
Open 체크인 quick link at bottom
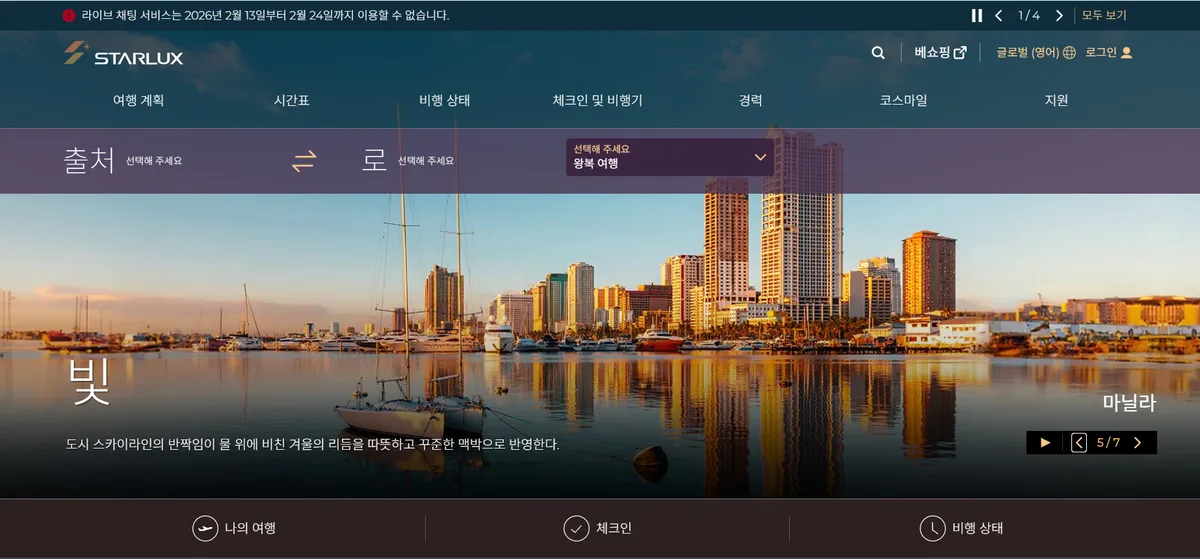pos(598,528)
